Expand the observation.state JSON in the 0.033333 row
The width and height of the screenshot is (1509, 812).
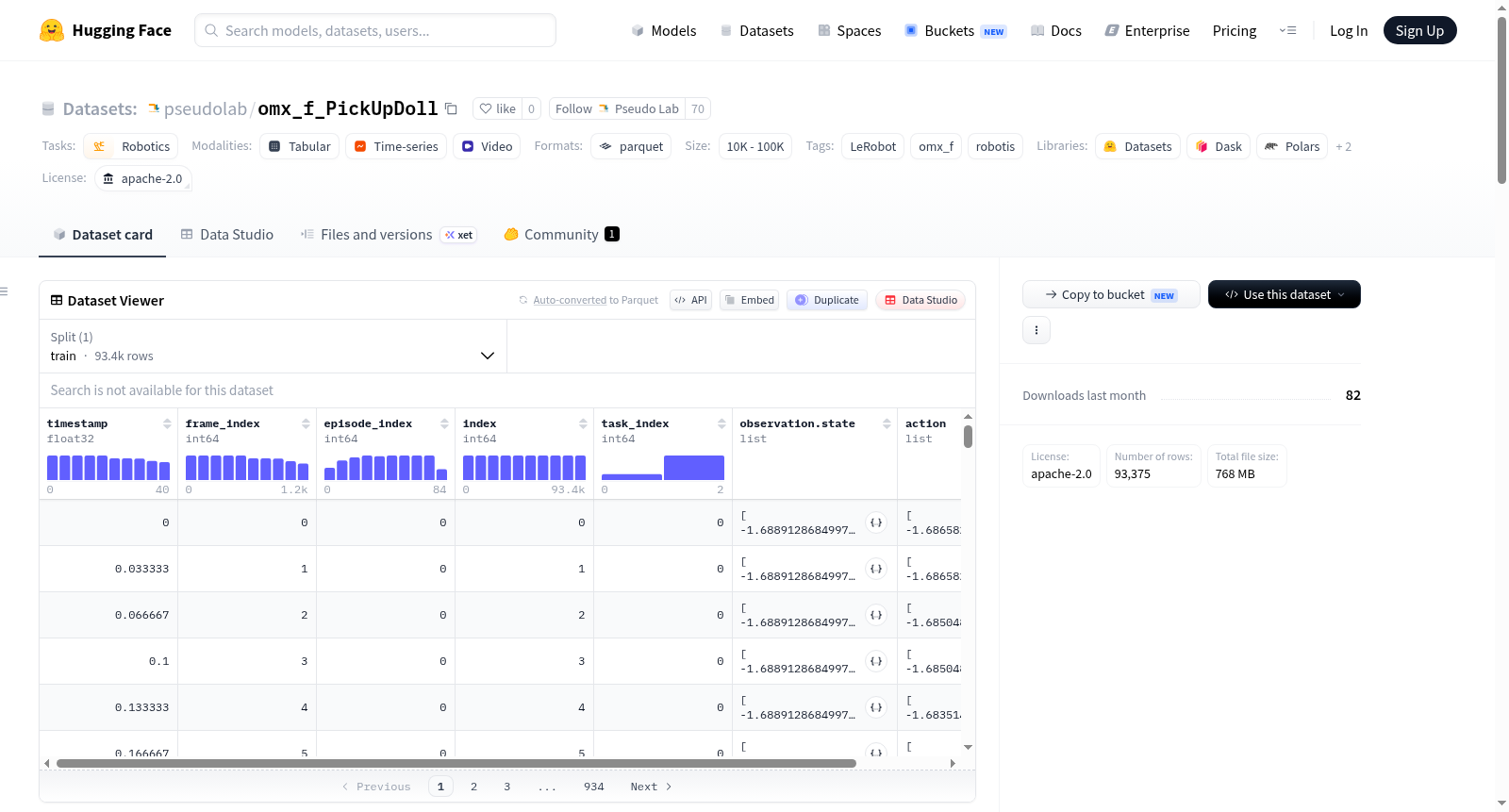coord(876,569)
